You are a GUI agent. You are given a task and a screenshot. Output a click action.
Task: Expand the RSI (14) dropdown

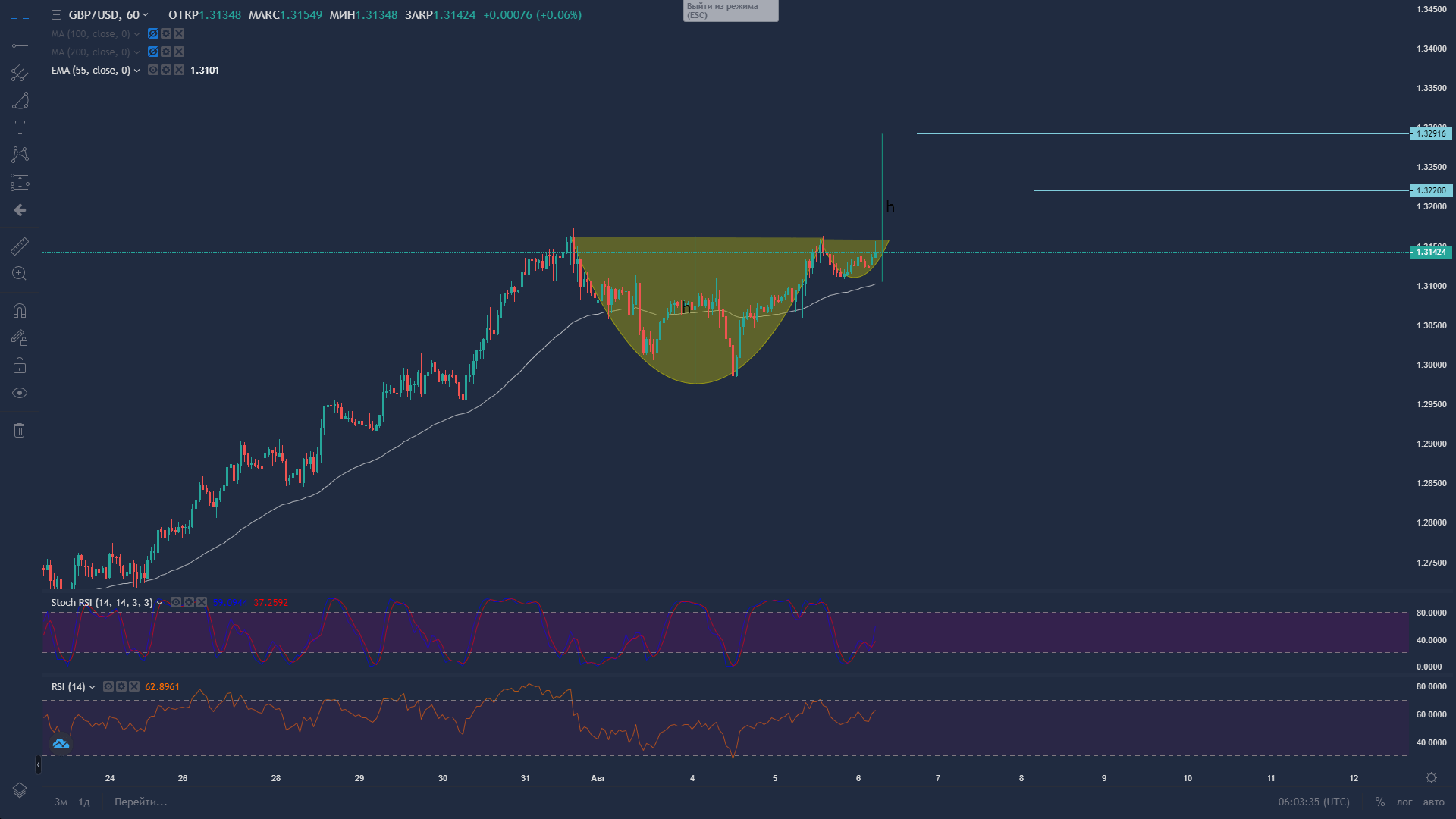tap(92, 687)
